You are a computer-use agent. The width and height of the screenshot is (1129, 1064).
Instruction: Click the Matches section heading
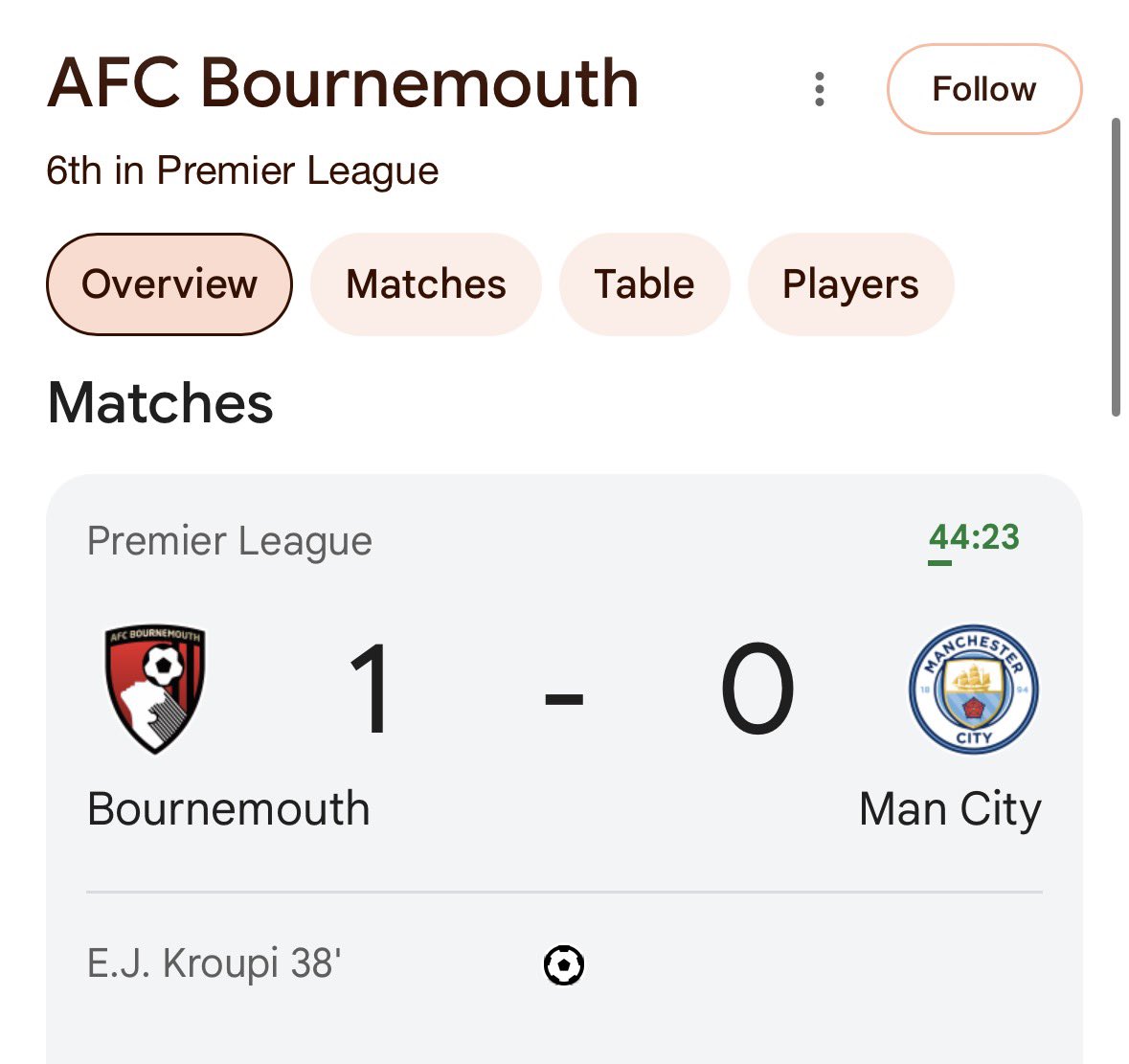click(161, 402)
